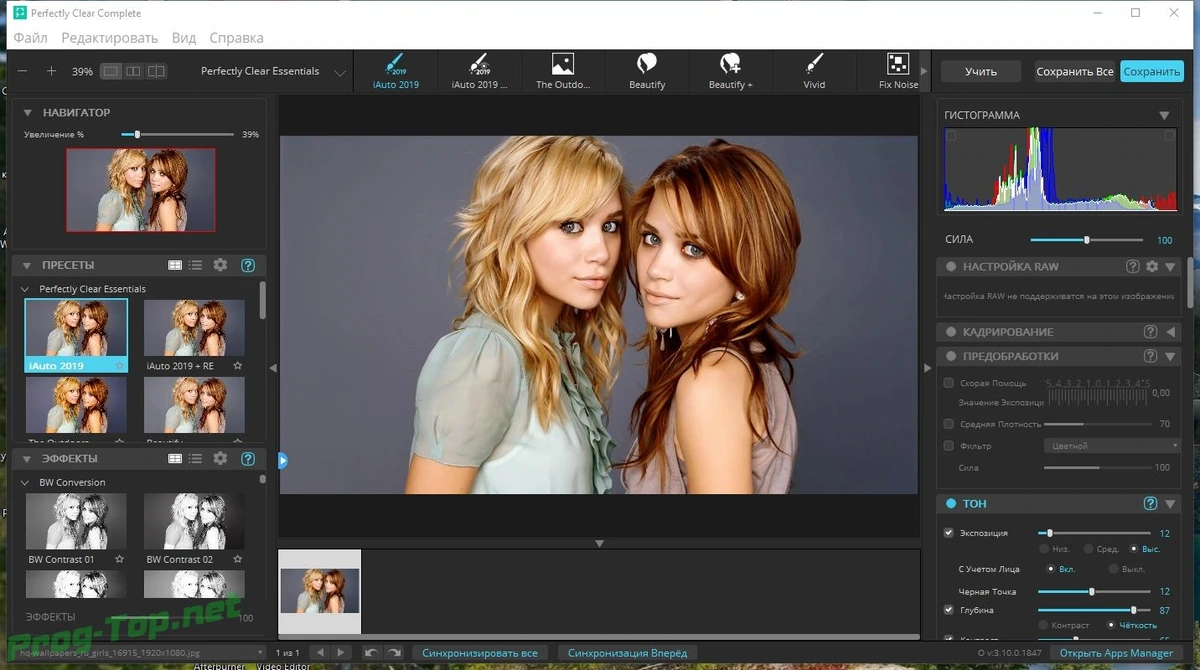Favorite the BW Contrast 01 effect star
The height and width of the screenshot is (670, 1200).
point(119,559)
